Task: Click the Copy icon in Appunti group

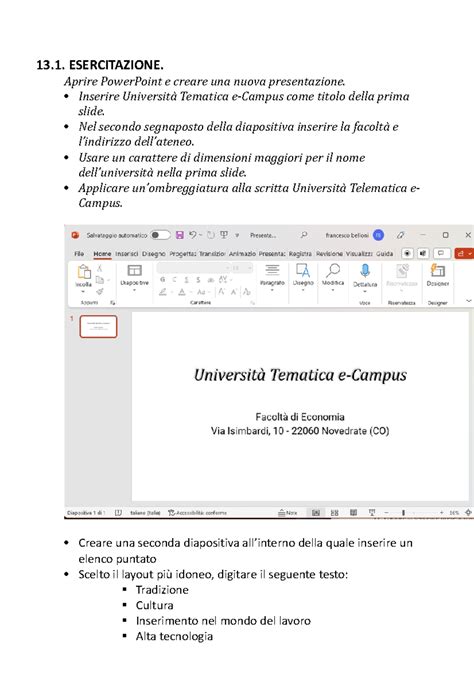Action: point(100,280)
